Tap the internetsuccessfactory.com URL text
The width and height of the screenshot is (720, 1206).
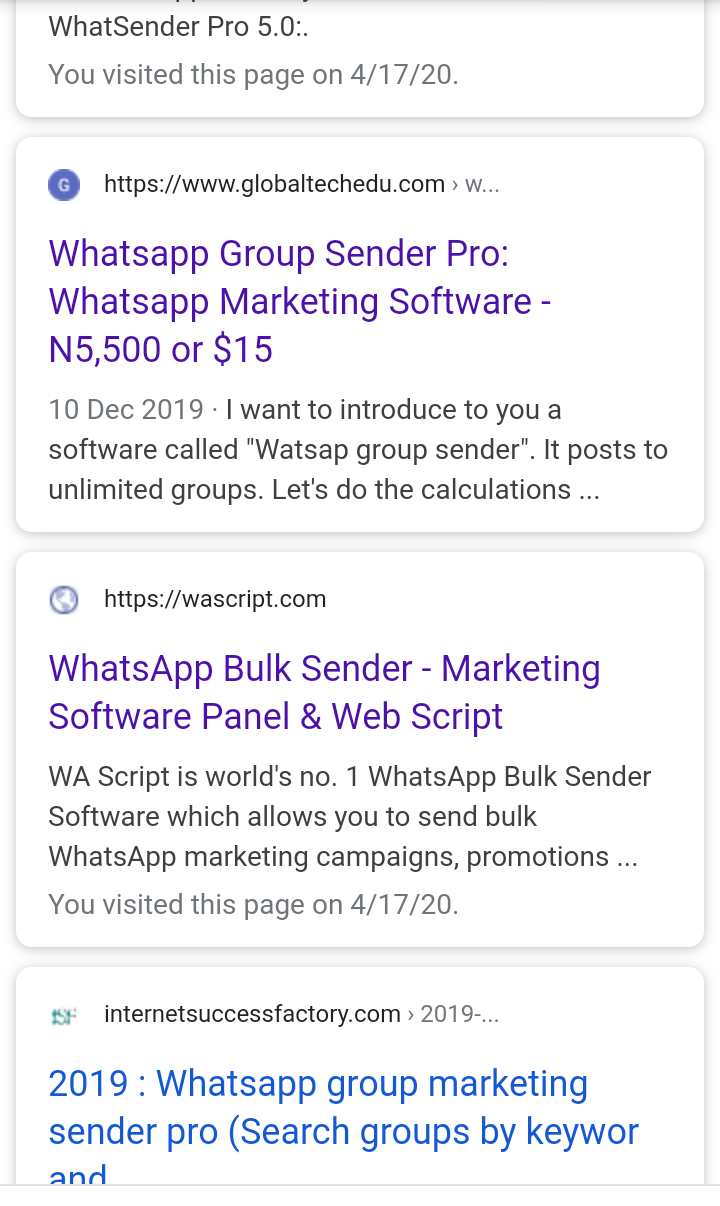[252, 1014]
